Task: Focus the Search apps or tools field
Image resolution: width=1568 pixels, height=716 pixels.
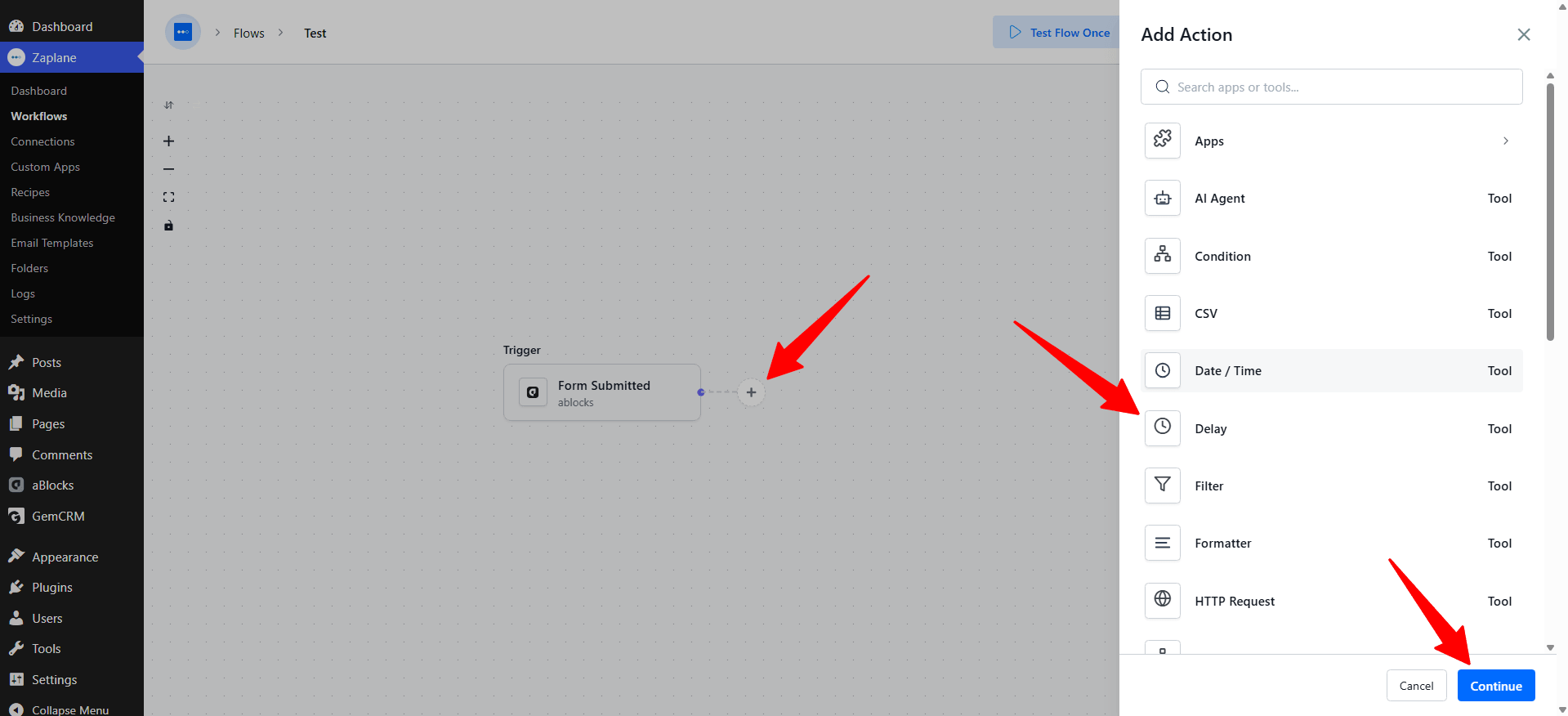Action: point(1331,87)
